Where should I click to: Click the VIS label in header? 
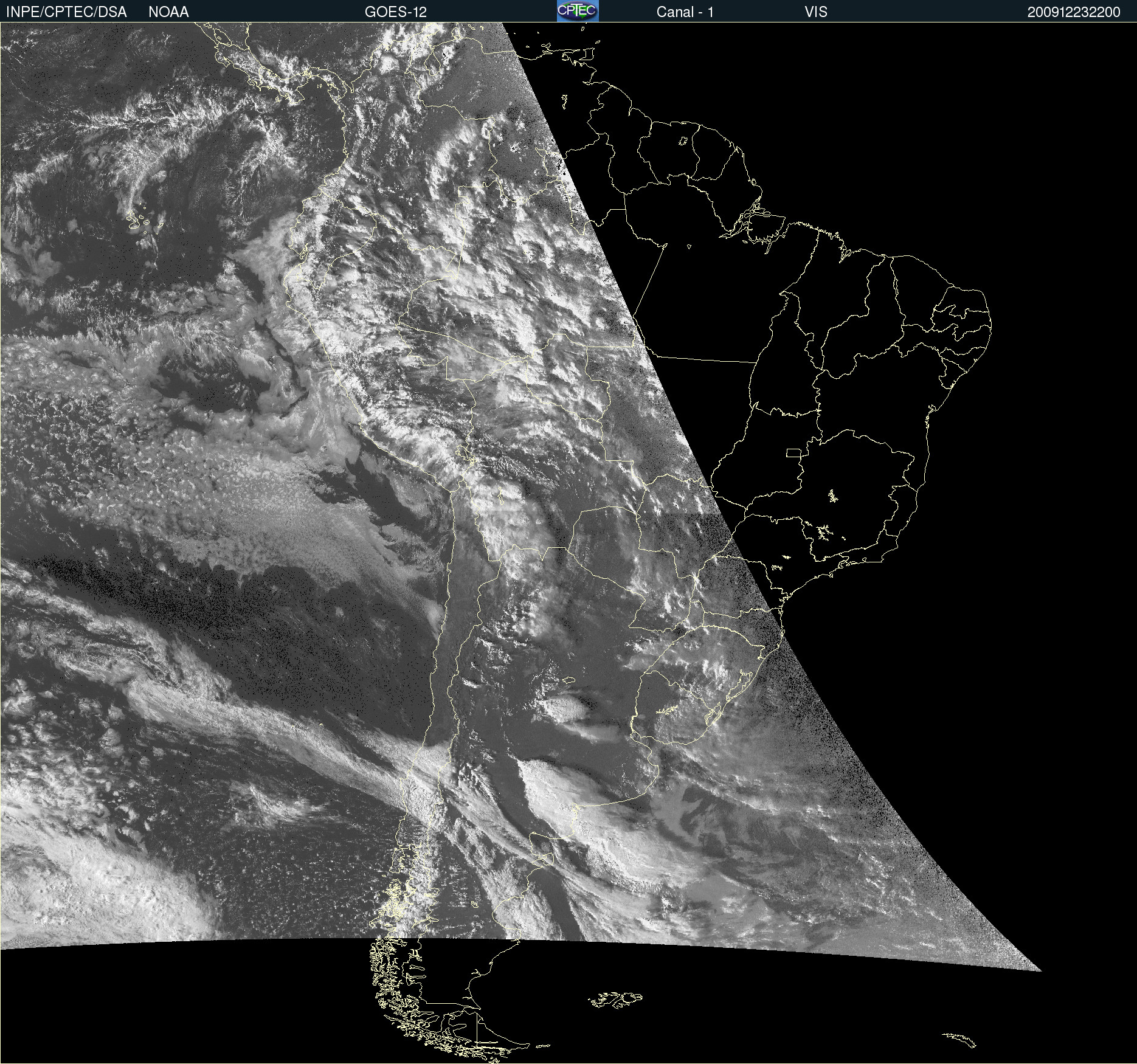coord(816,12)
